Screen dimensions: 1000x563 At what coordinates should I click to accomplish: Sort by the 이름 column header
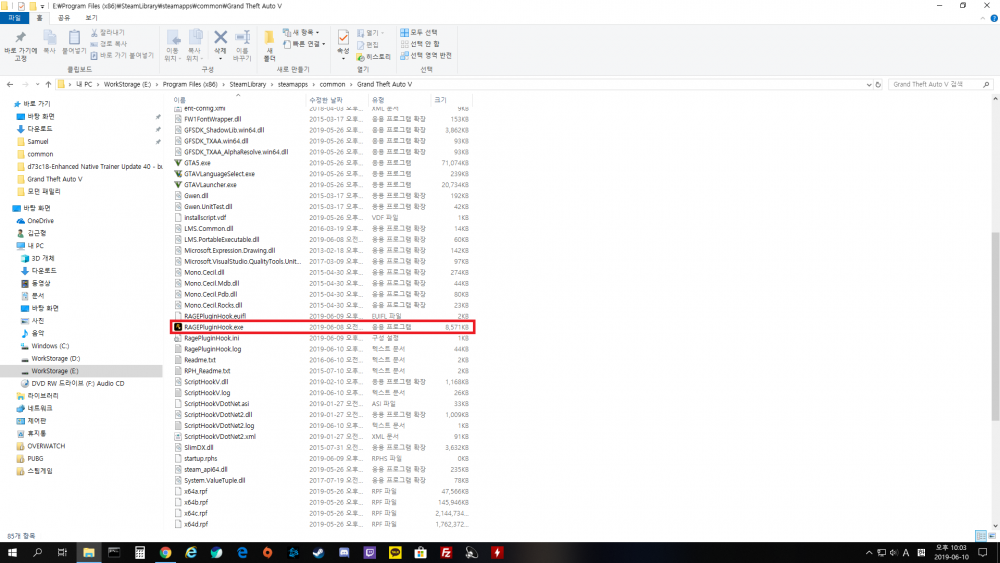point(238,99)
